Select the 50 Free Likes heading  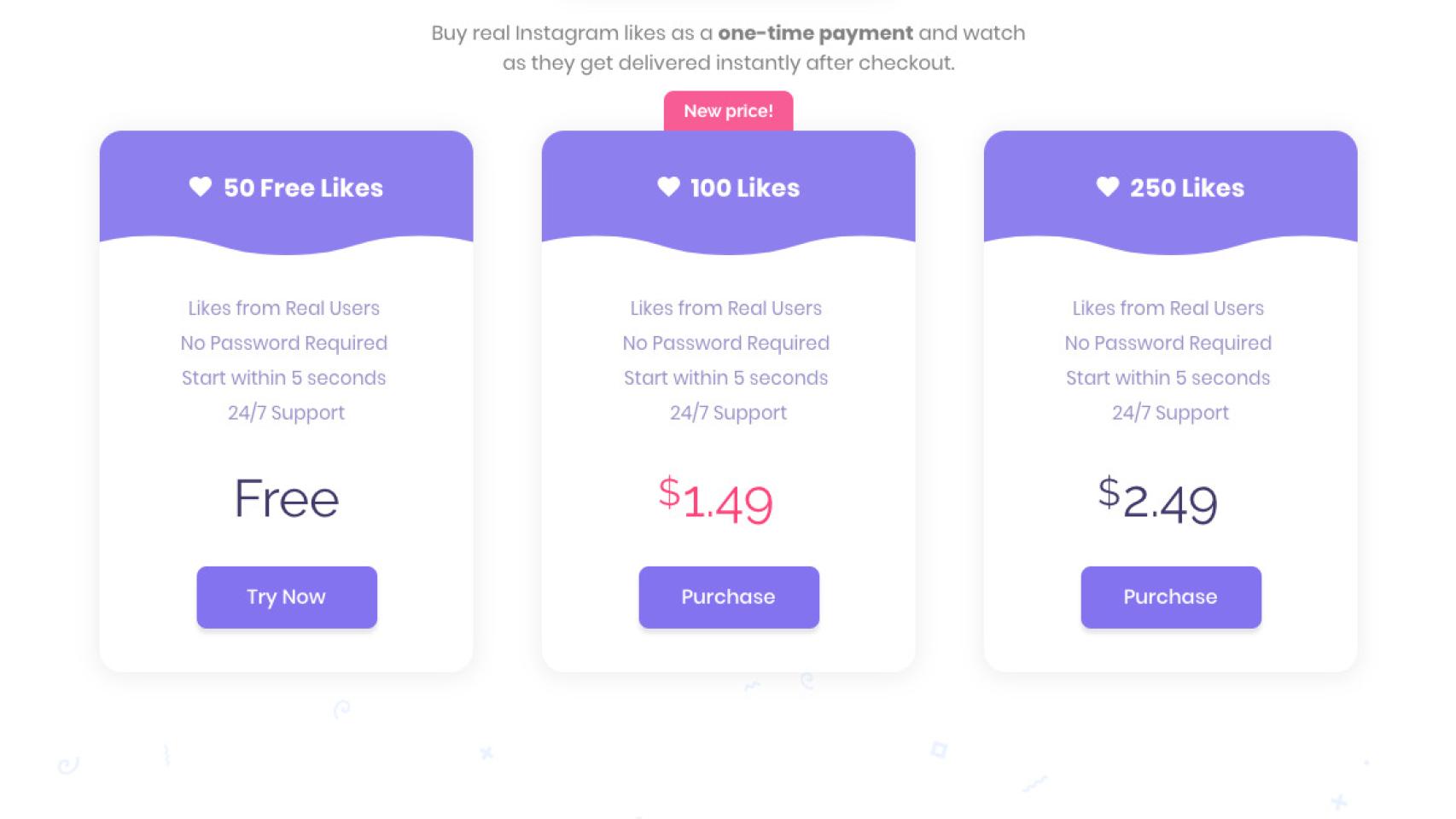(303, 188)
